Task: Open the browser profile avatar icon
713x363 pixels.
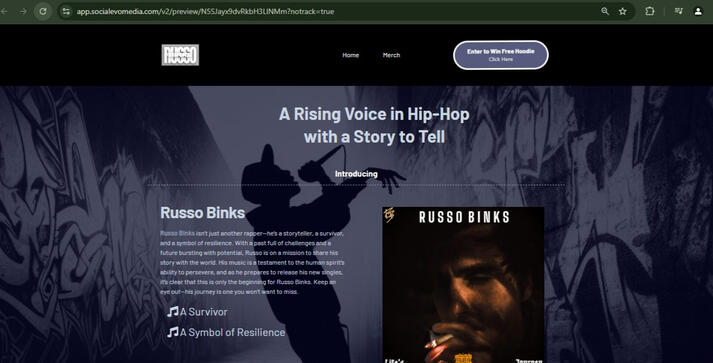Action: pyautogui.click(x=698, y=11)
